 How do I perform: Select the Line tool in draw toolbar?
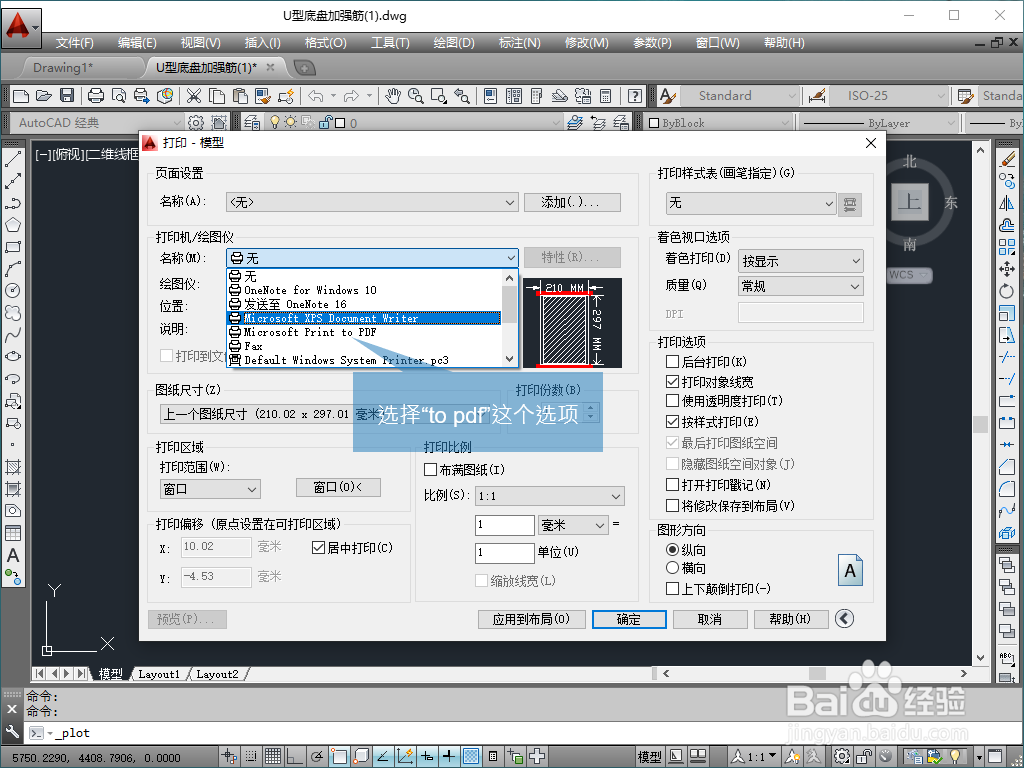tap(13, 159)
